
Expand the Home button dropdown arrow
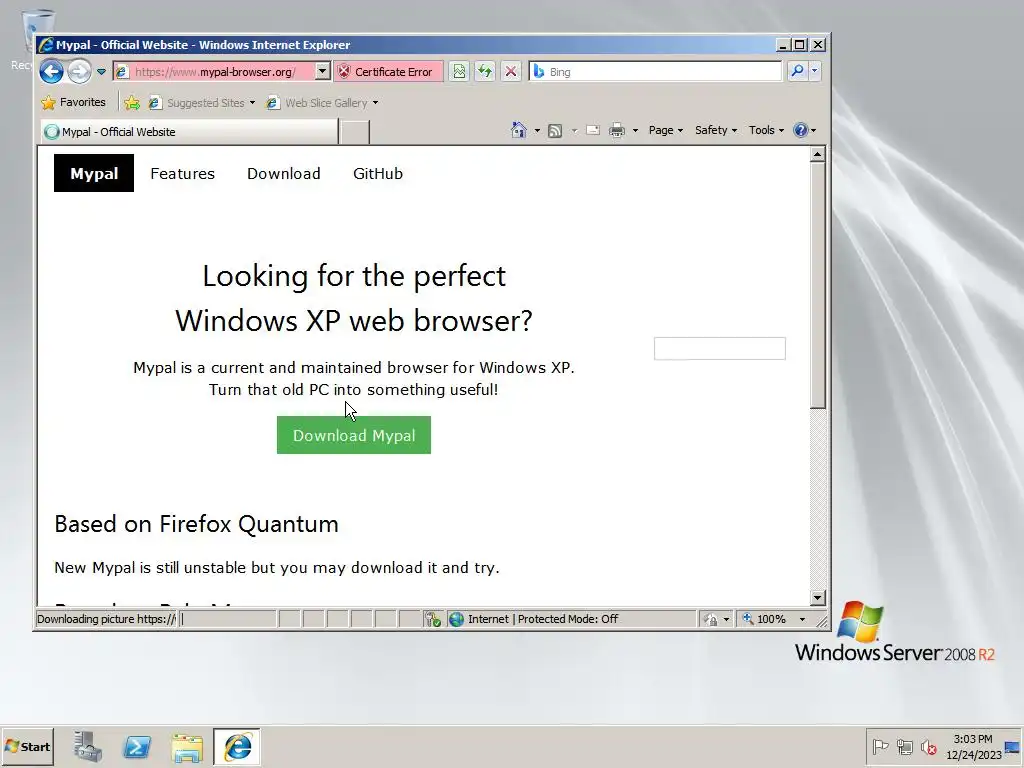537,131
